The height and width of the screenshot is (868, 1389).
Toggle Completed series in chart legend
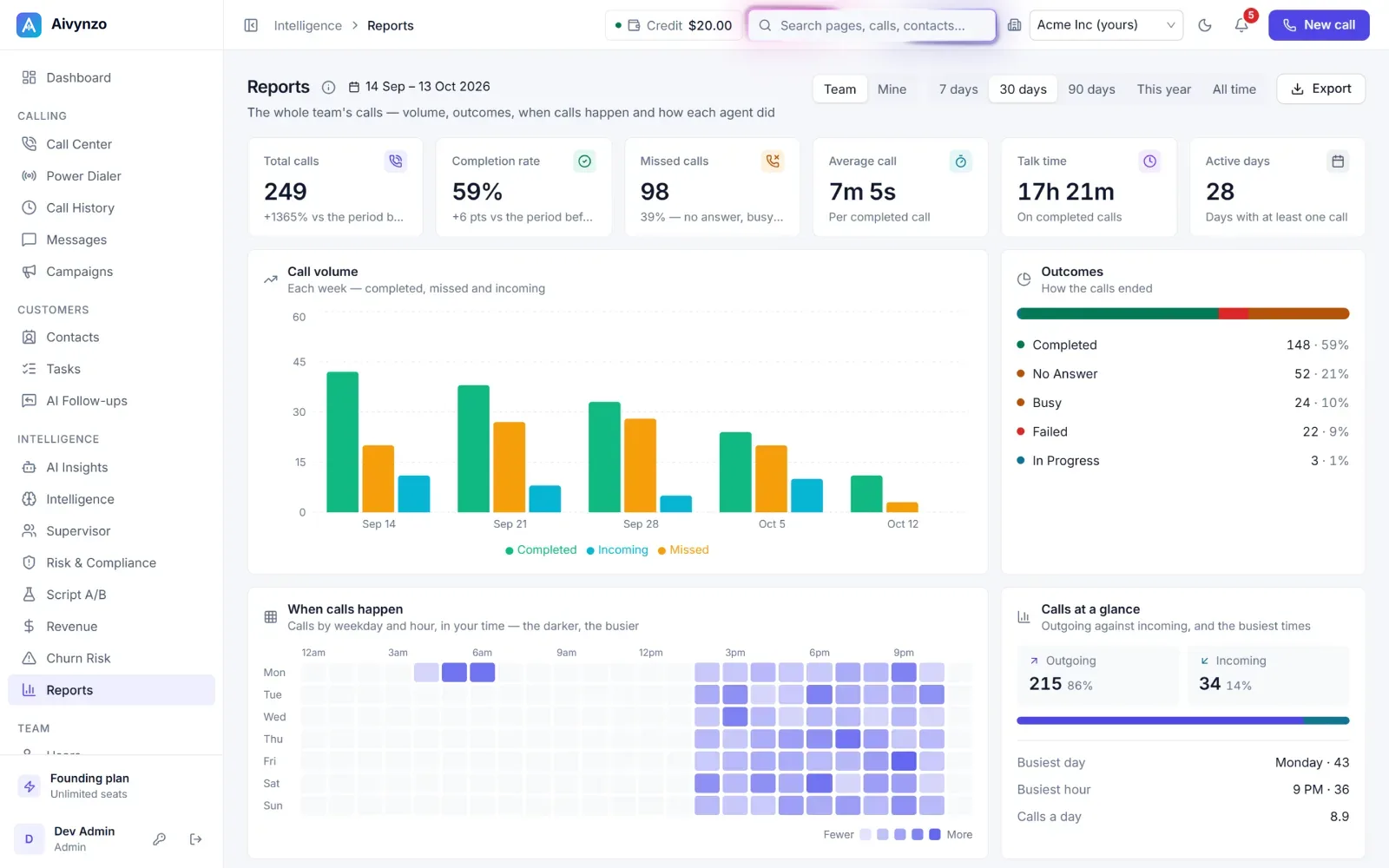541,550
